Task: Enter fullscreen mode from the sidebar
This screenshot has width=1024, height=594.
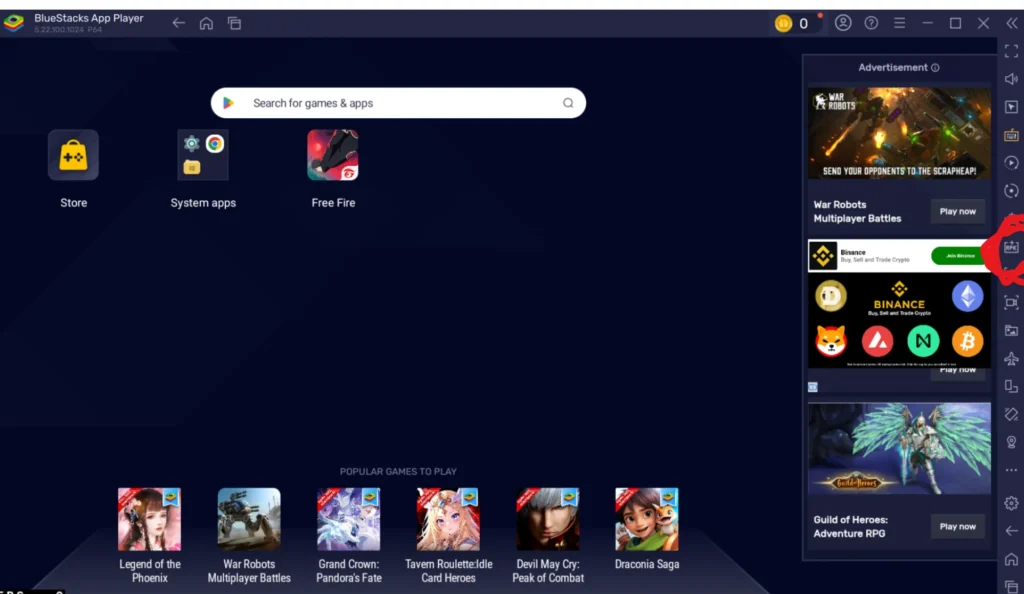Action: (x=1011, y=51)
